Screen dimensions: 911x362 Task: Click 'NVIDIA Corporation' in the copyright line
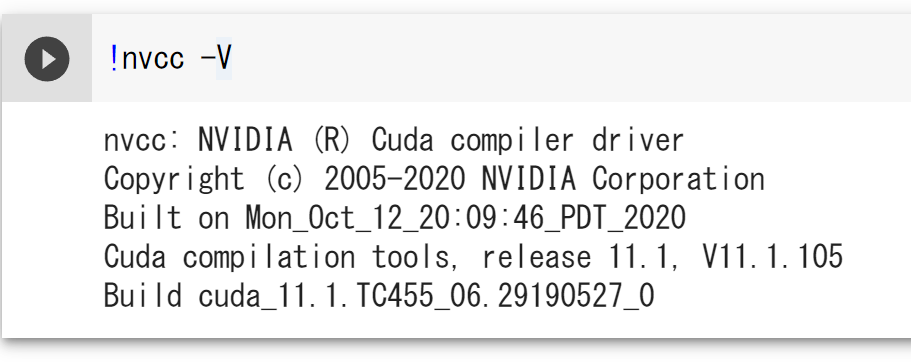tap(623, 179)
